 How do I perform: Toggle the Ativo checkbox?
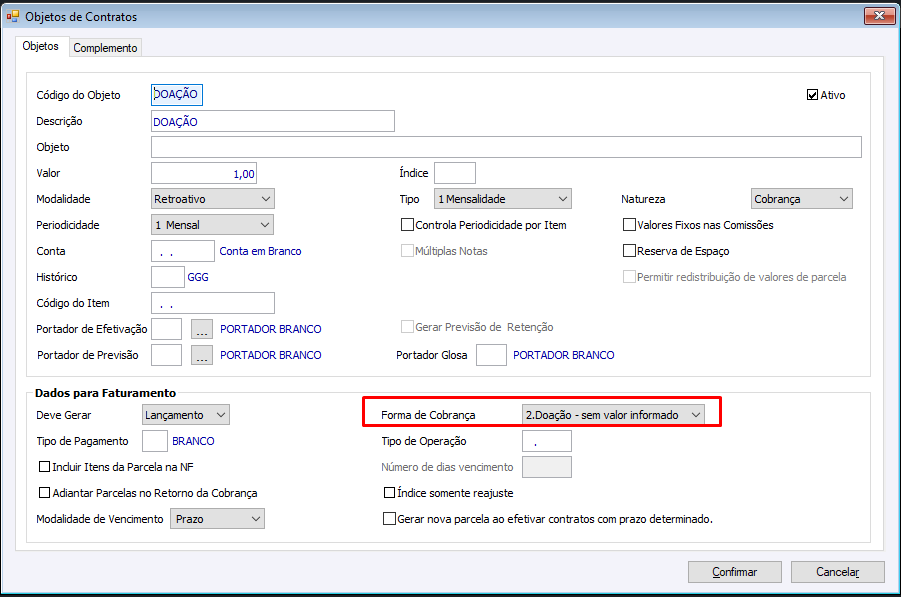pyautogui.click(x=812, y=95)
